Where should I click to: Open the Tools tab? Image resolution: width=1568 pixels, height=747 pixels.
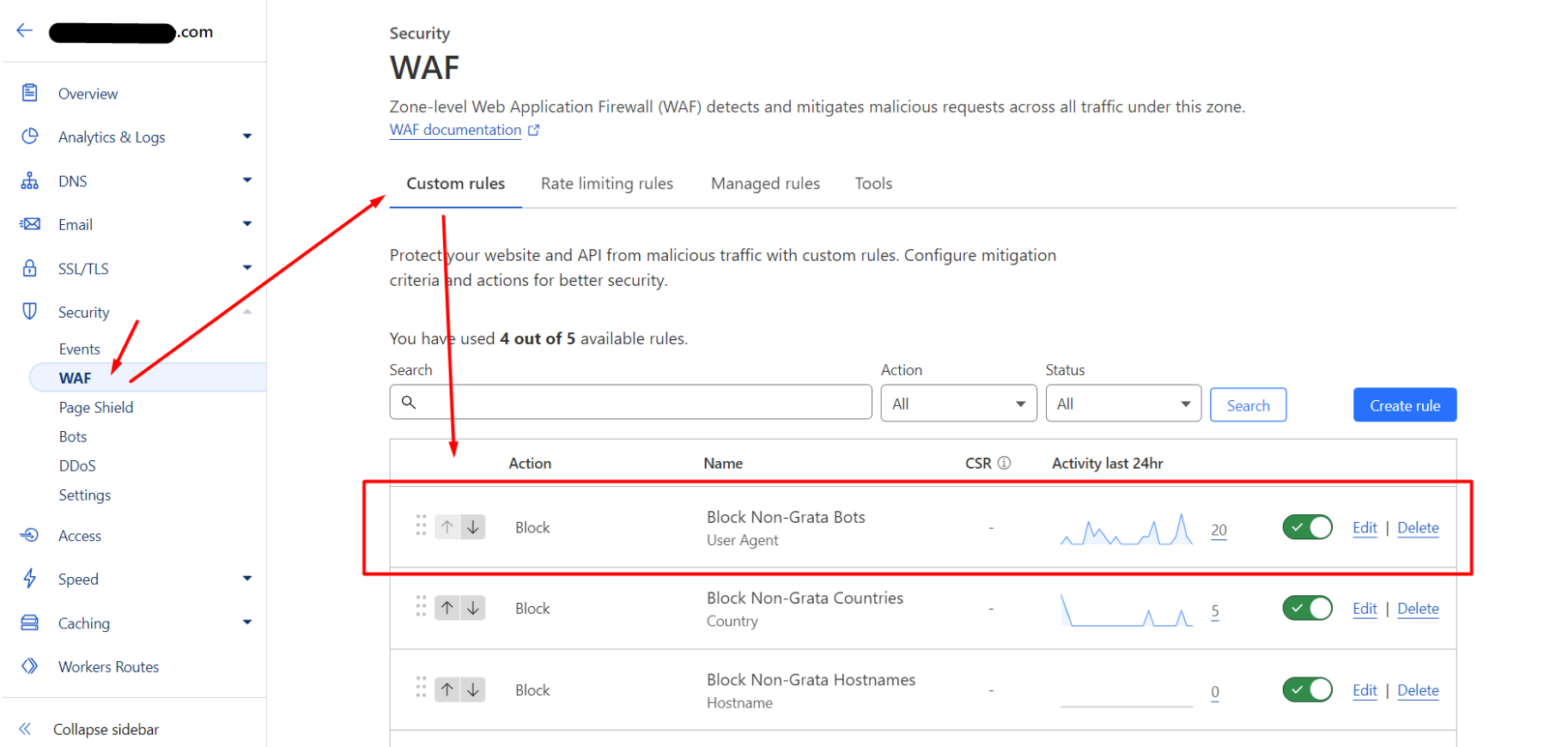pos(873,184)
